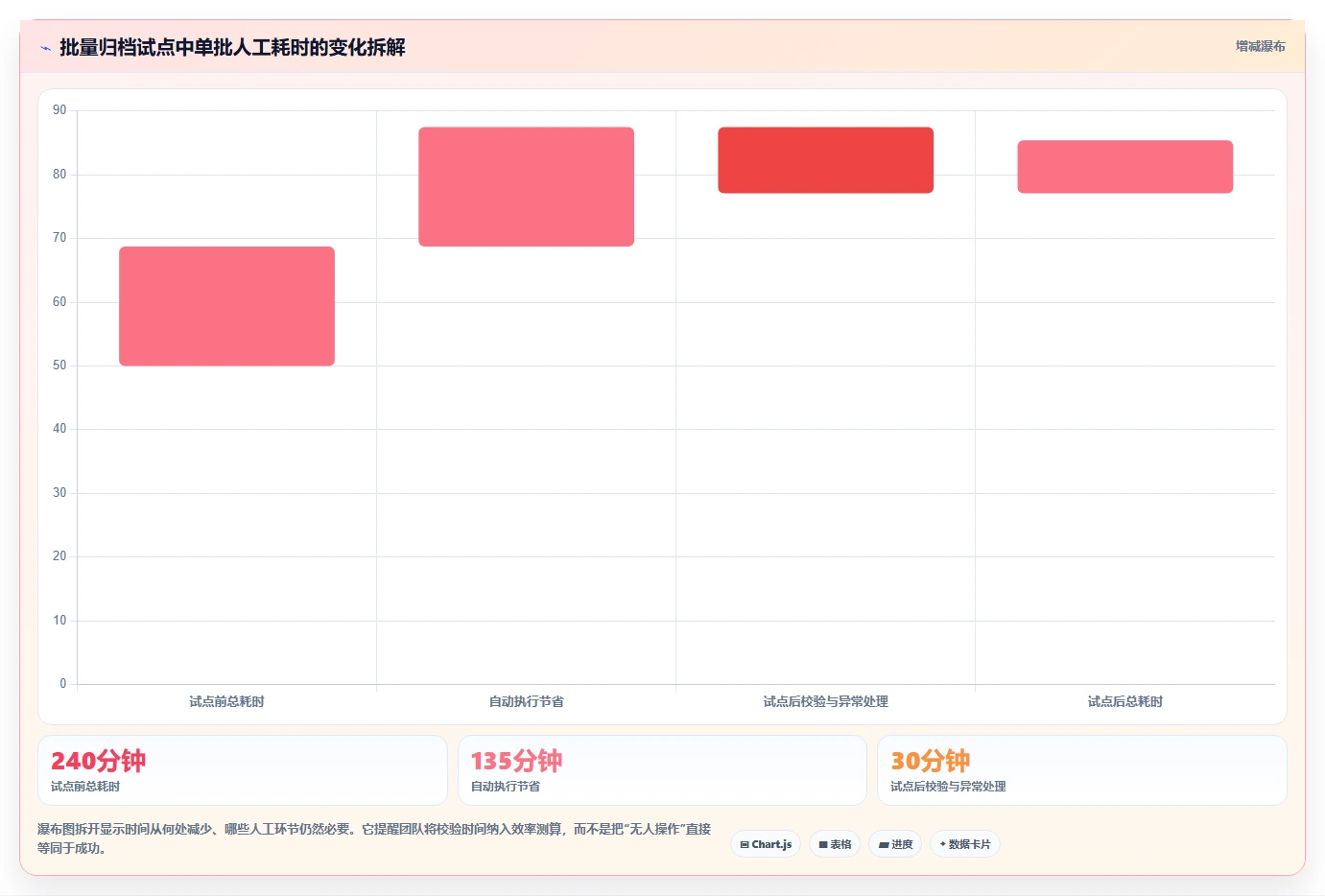This screenshot has height=896, width=1325.
Task: Click the 增减瀑布 label in the header
Action: pos(1260,46)
